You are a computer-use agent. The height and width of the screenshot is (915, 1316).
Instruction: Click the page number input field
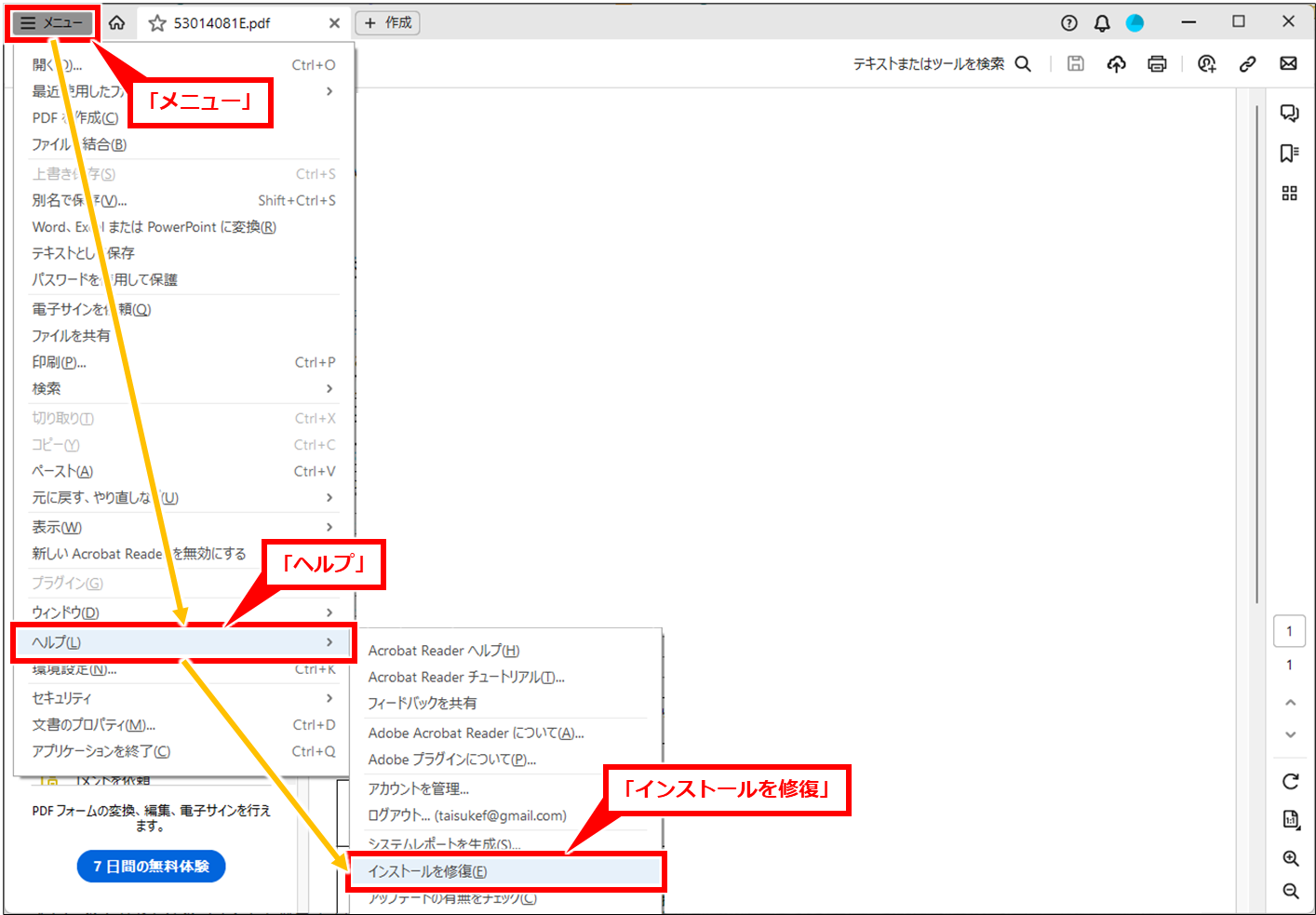[x=1290, y=630]
